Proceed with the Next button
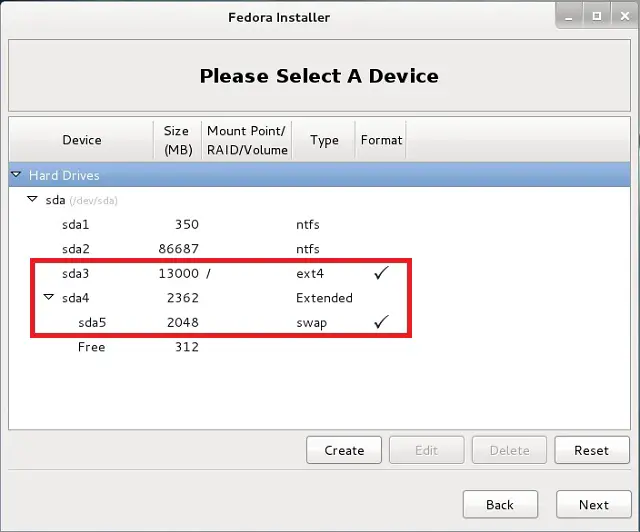The image size is (640, 532). [x=594, y=505]
